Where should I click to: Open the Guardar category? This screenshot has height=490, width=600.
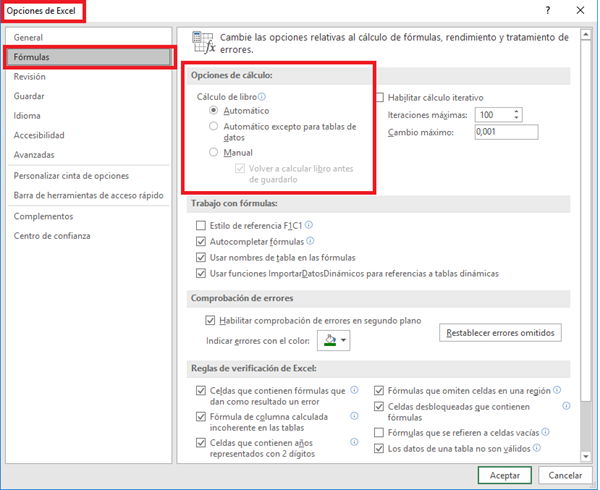click(89, 96)
